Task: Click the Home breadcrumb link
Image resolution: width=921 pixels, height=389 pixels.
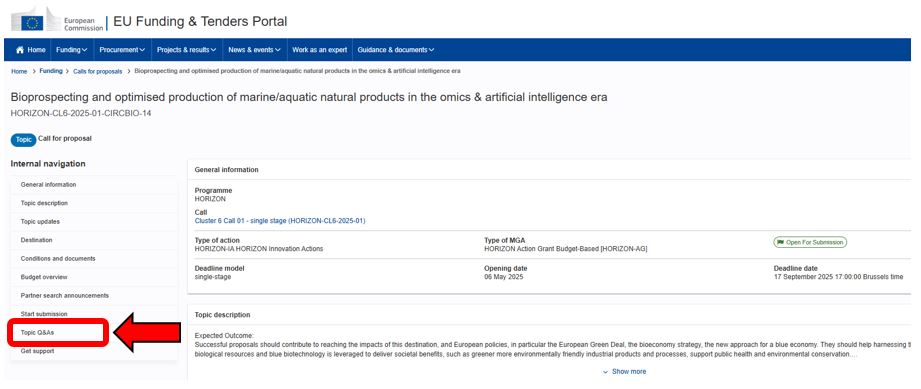Action: [x=19, y=71]
